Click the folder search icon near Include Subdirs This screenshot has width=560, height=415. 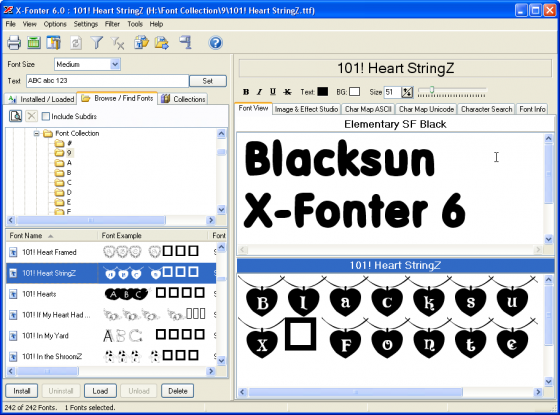click(x=15, y=116)
